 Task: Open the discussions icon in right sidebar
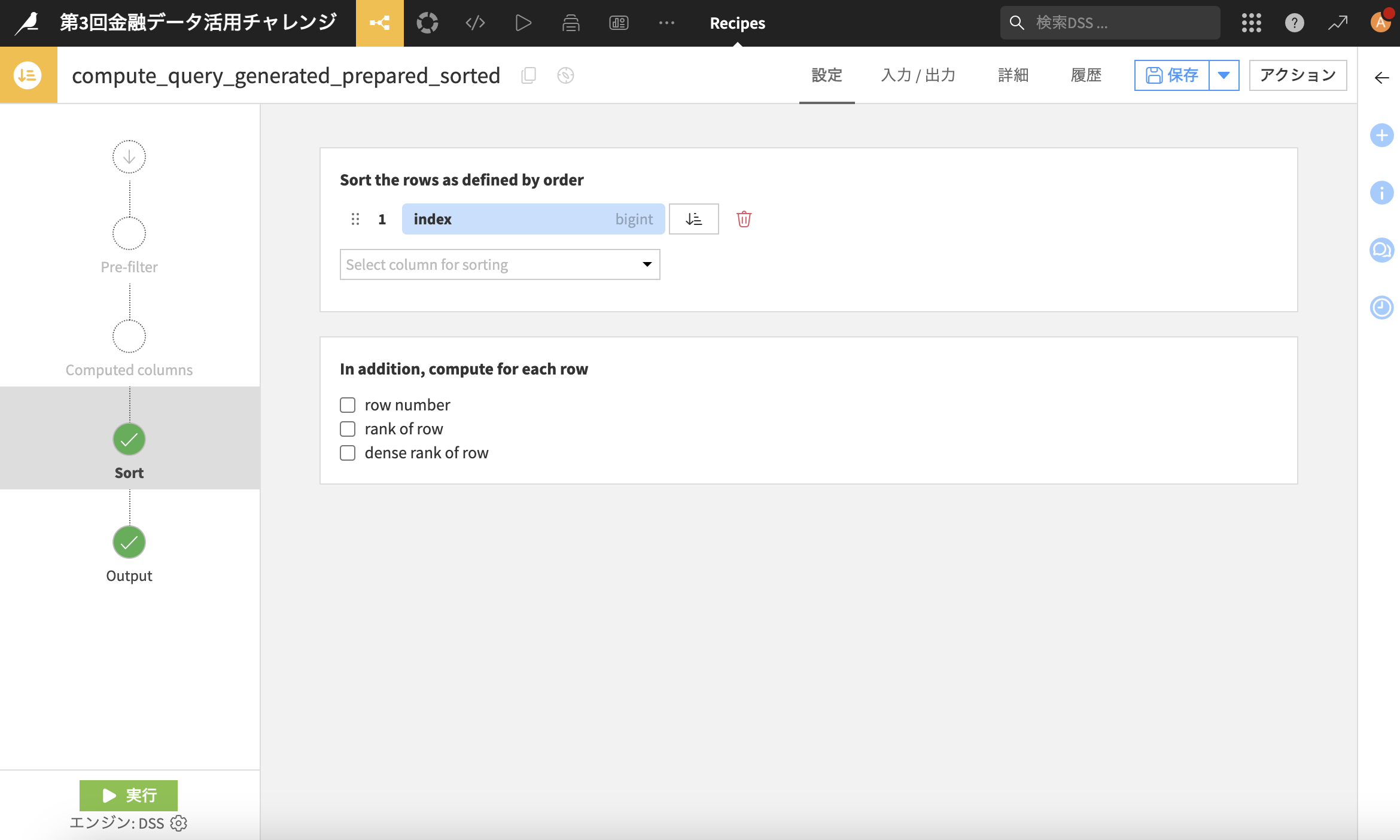coord(1381,250)
